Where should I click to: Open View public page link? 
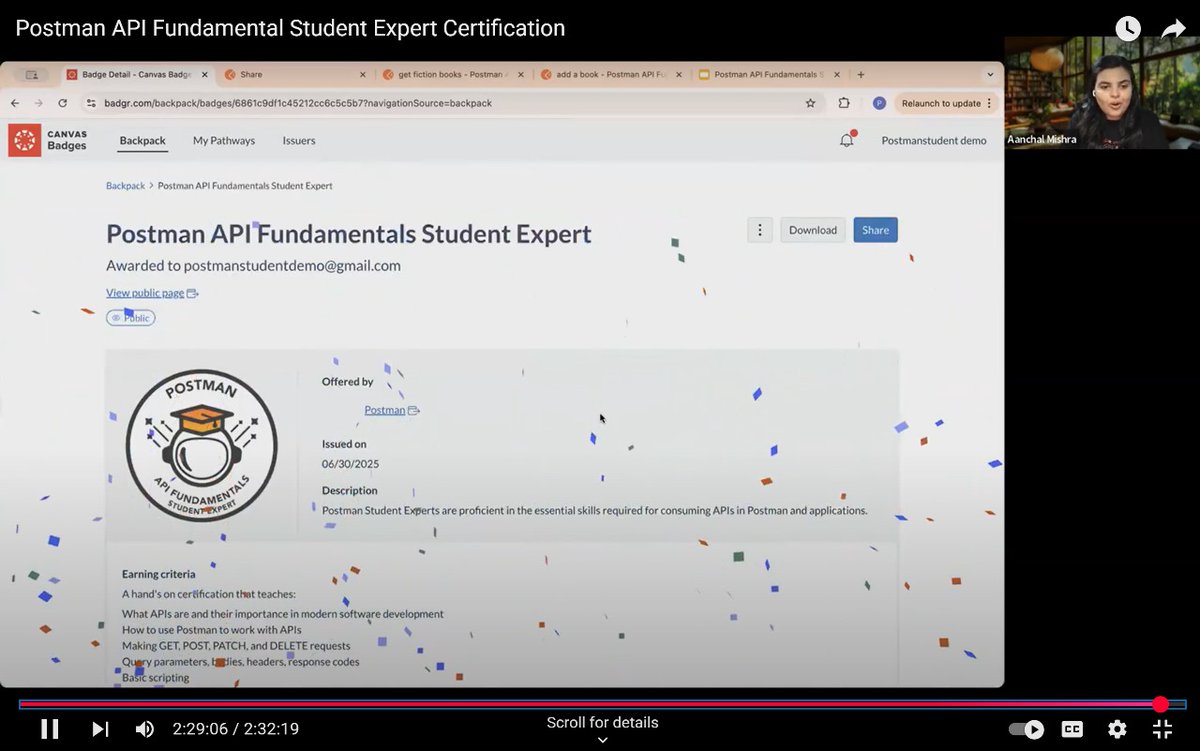tap(152, 293)
